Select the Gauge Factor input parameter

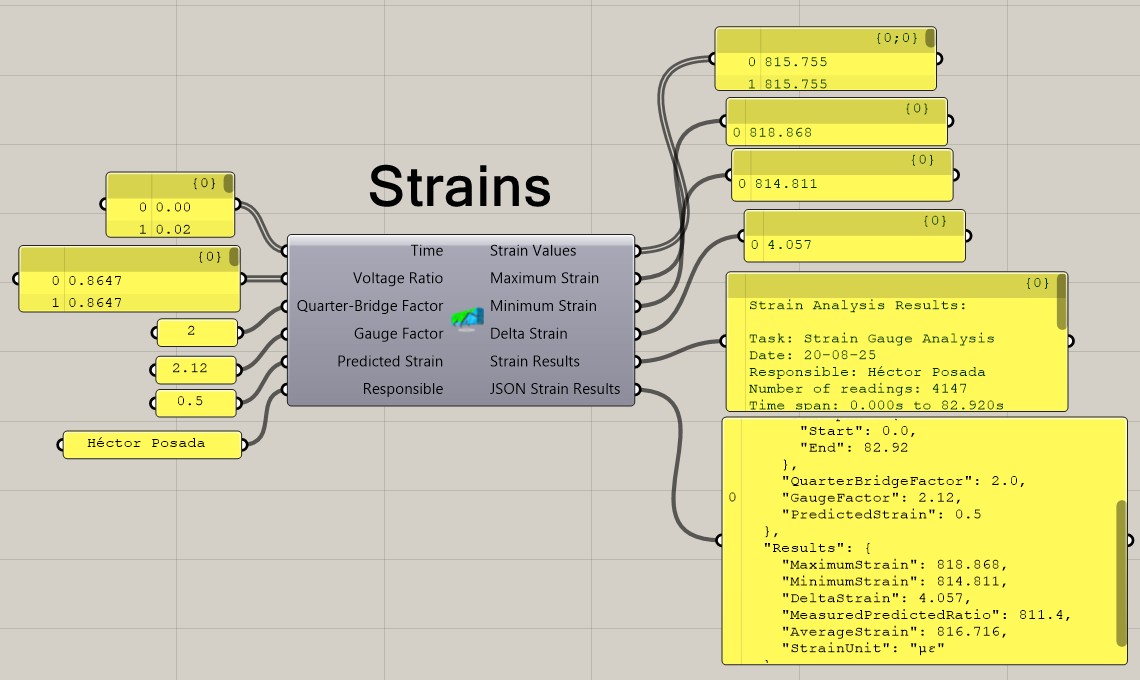click(x=398, y=334)
